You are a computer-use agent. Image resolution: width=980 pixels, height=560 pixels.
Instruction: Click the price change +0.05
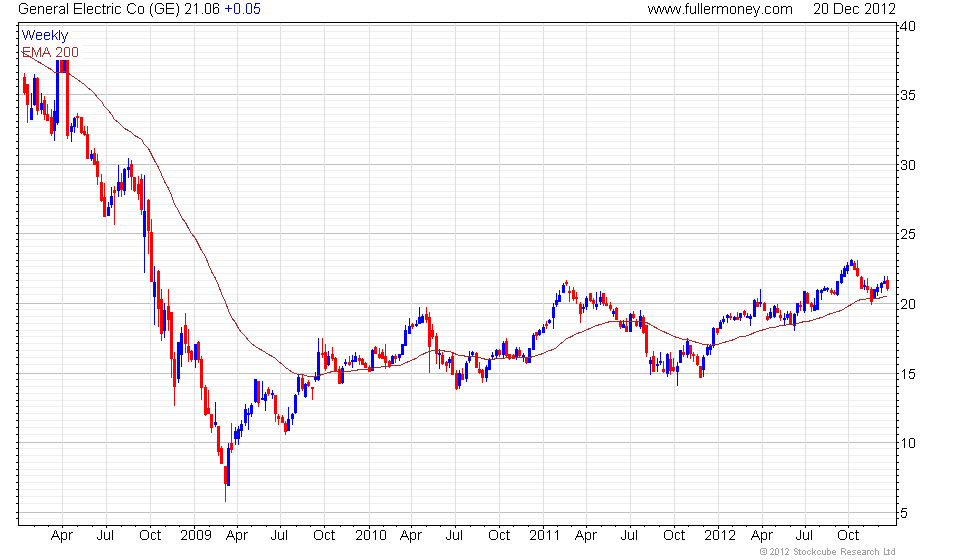[242, 9]
